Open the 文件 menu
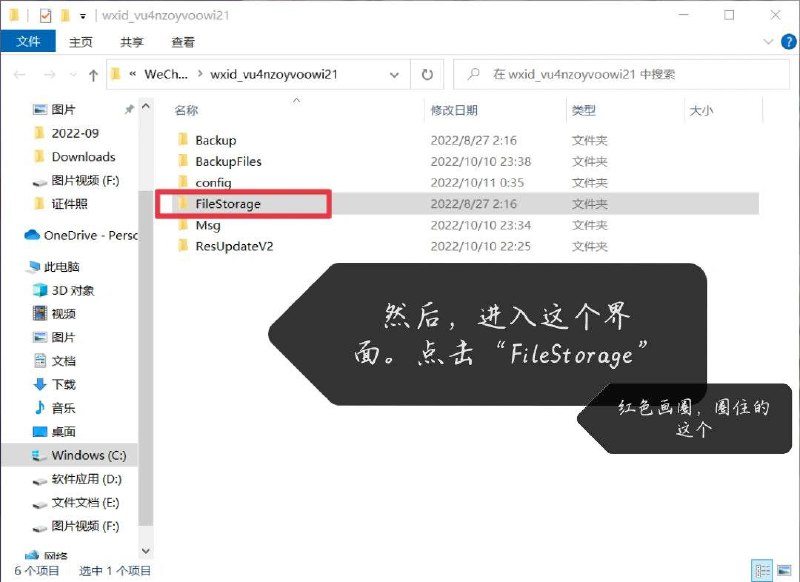800x582 pixels. 29,43
